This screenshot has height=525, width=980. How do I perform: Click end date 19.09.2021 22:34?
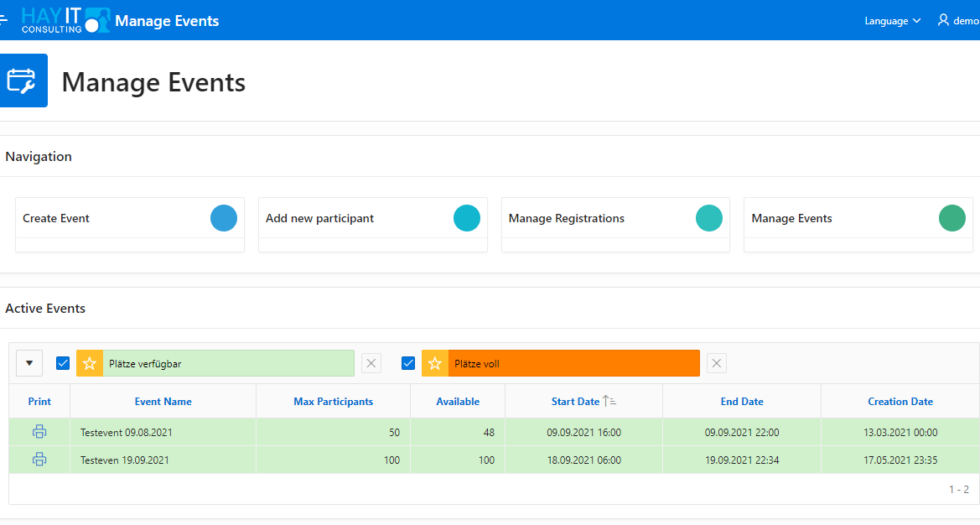[742, 460]
